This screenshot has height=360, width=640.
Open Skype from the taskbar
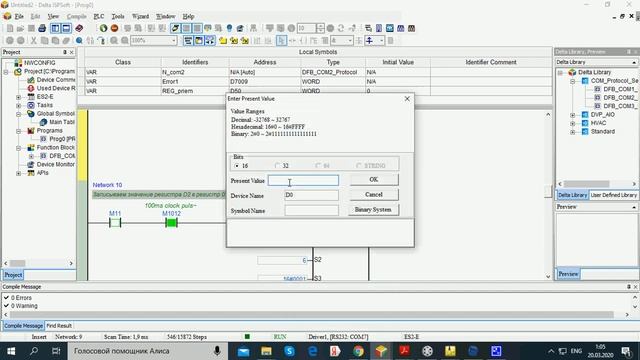point(289,351)
